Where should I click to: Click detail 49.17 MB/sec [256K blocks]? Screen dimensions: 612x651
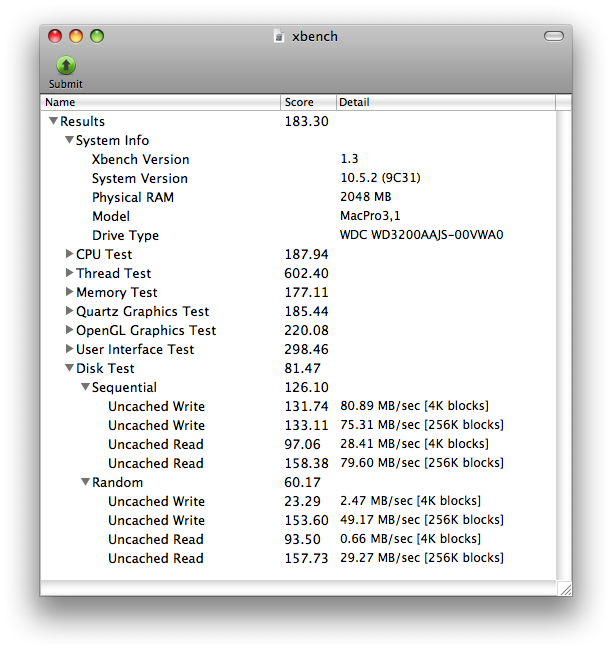point(422,520)
